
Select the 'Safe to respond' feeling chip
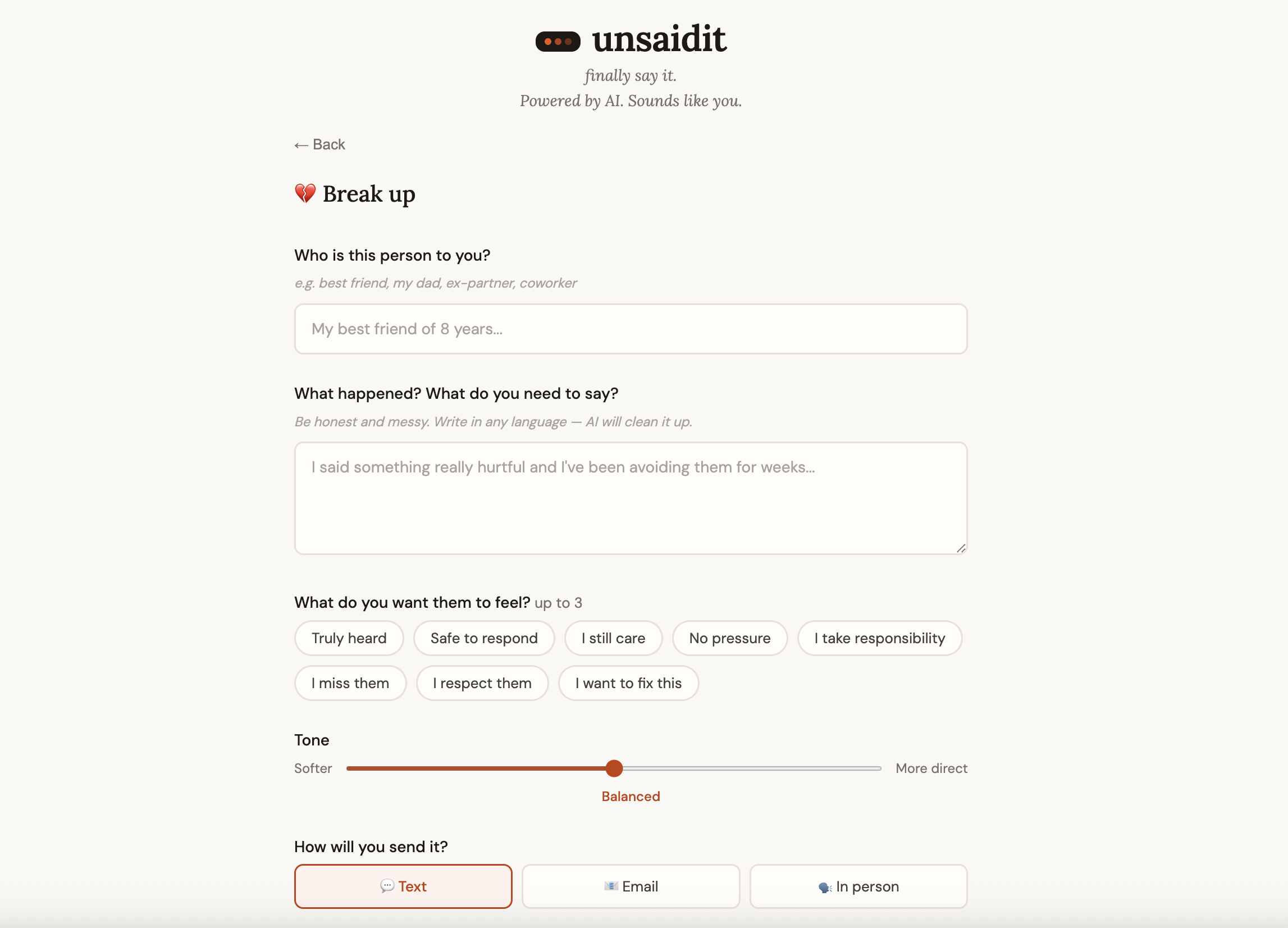pos(484,638)
